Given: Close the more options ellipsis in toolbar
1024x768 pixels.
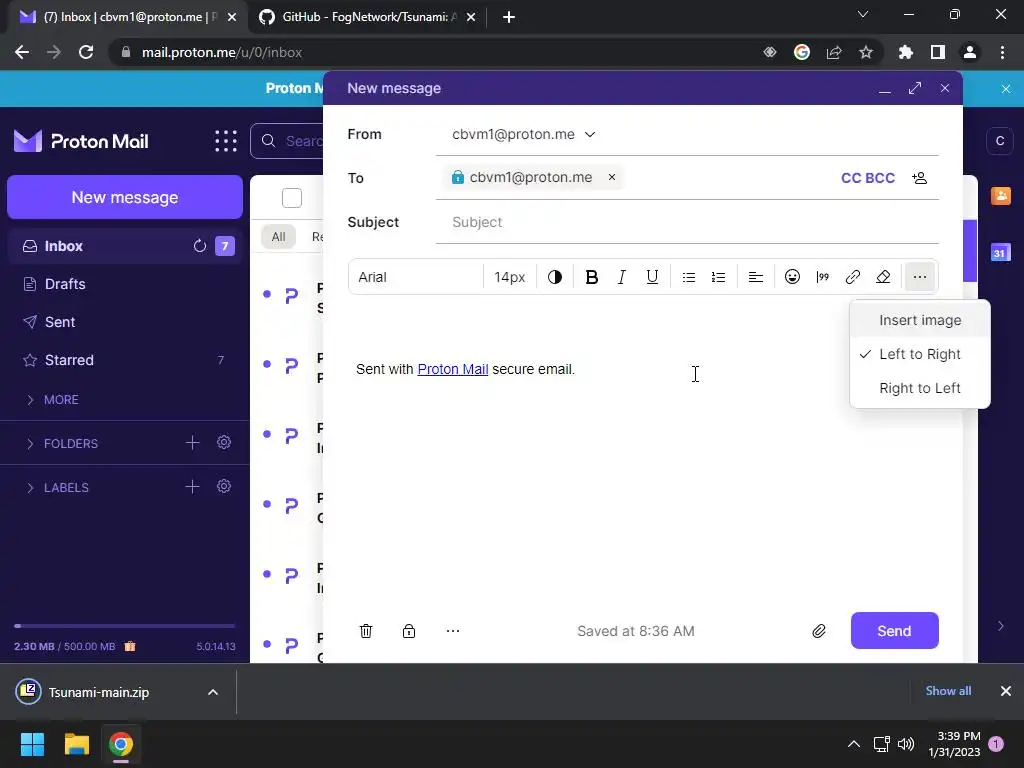Looking at the screenshot, I should pos(920,277).
